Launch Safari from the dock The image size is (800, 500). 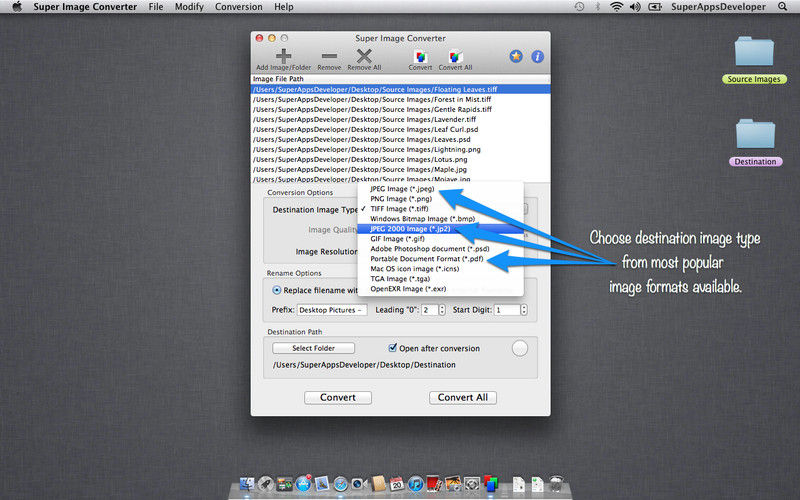(x=341, y=484)
